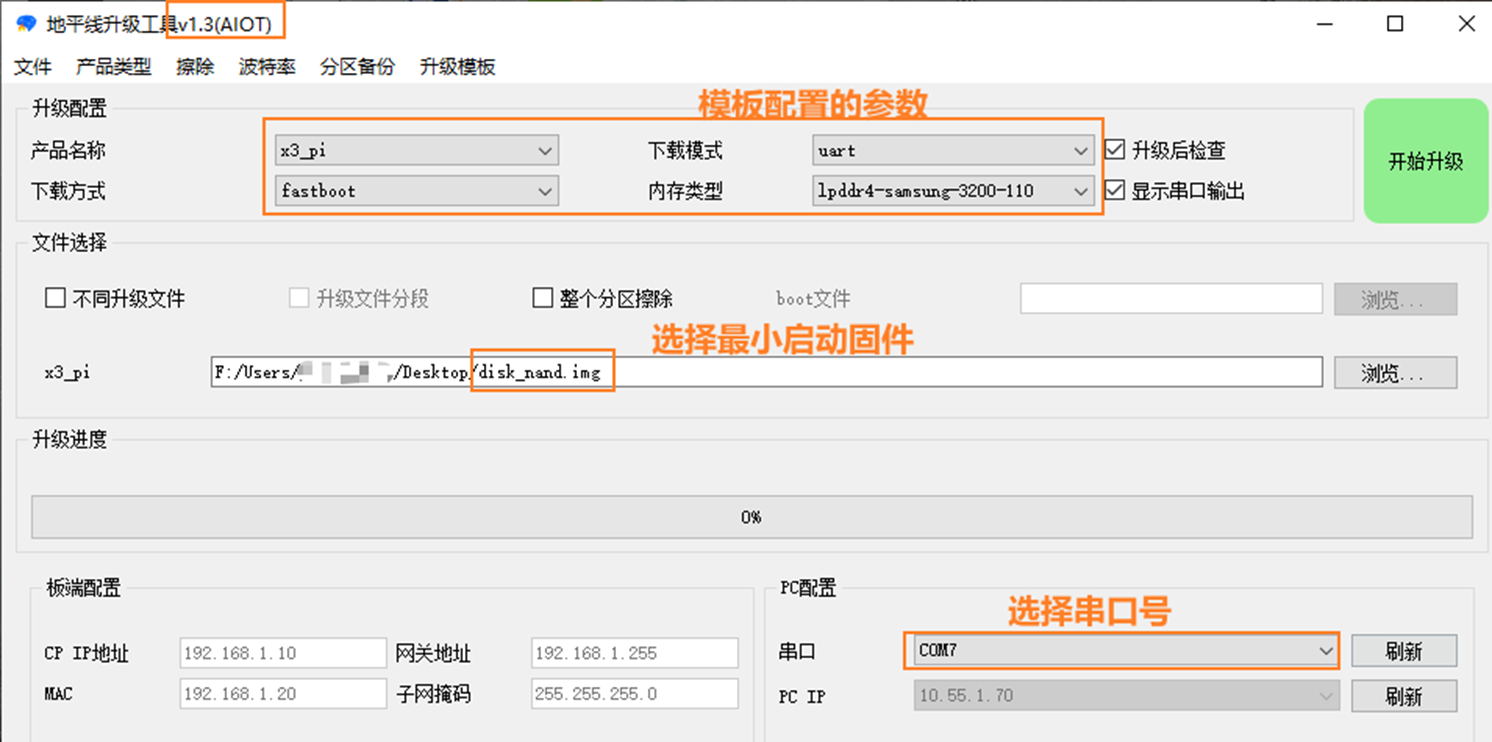Expand the 产品名称 dropdown showing x3_pi
This screenshot has height=742, width=1492.
click(x=416, y=151)
